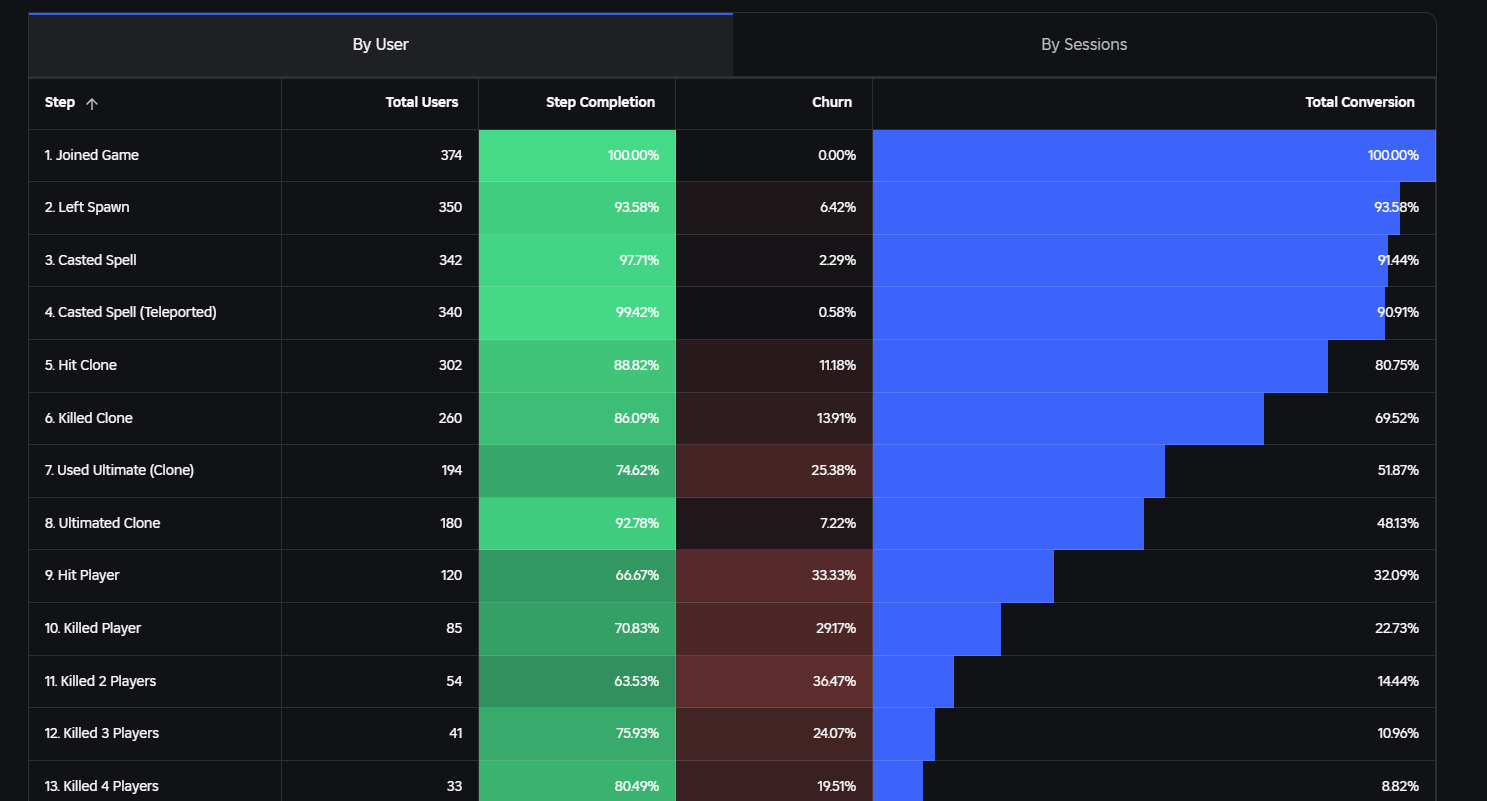Image resolution: width=1487 pixels, height=801 pixels.
Task: Select the By User tab
Action: click(x=380, y=45)
